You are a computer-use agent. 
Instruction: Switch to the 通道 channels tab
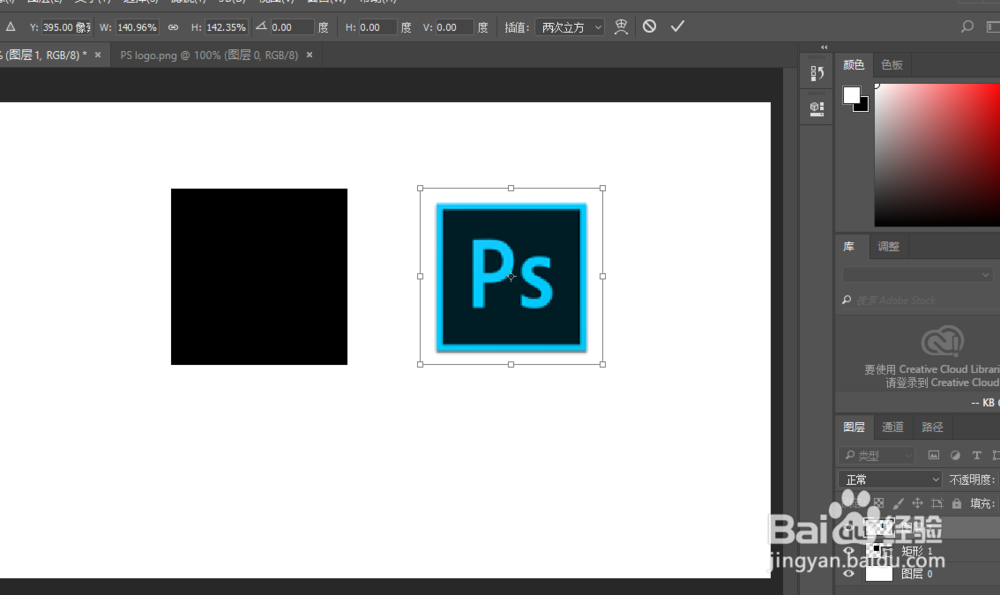pos(892,427)
